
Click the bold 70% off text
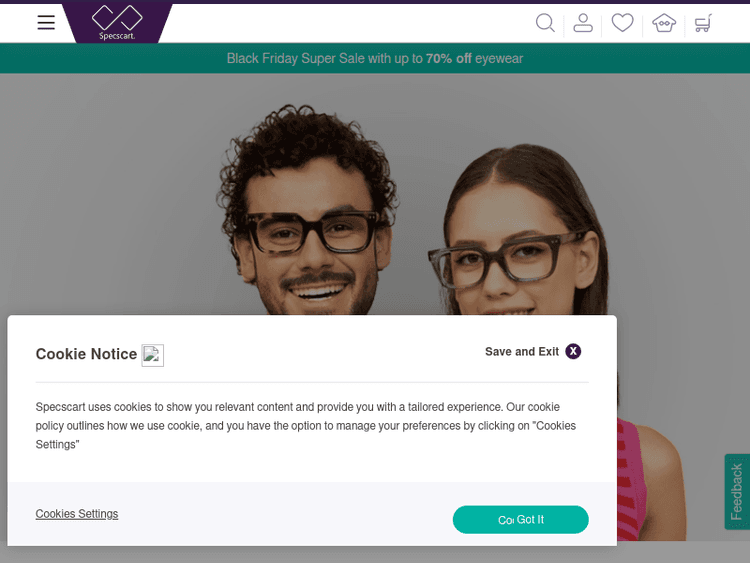(x=449, y=58)
